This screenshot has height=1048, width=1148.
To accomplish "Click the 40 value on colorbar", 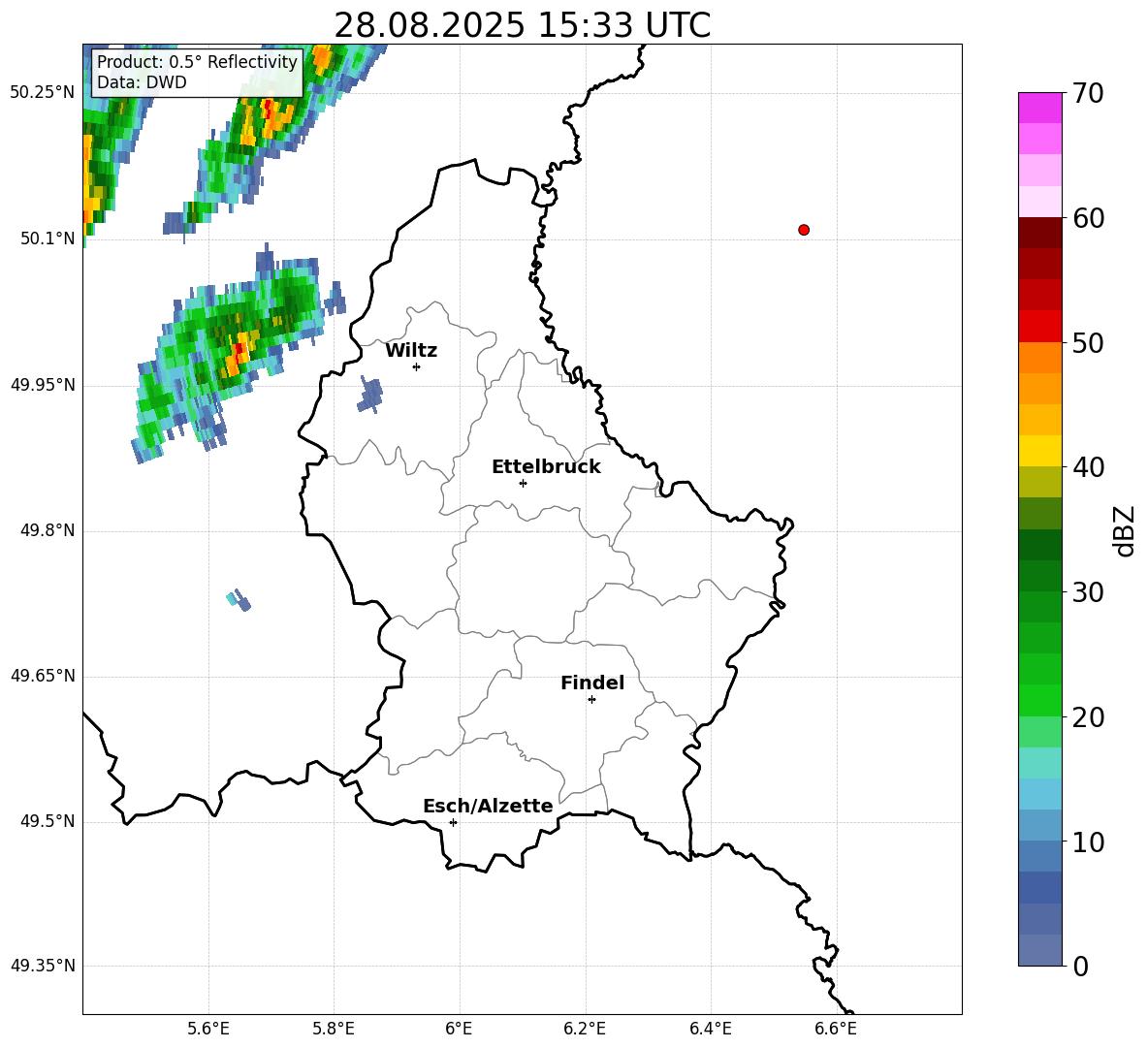I will point(1088,467).
